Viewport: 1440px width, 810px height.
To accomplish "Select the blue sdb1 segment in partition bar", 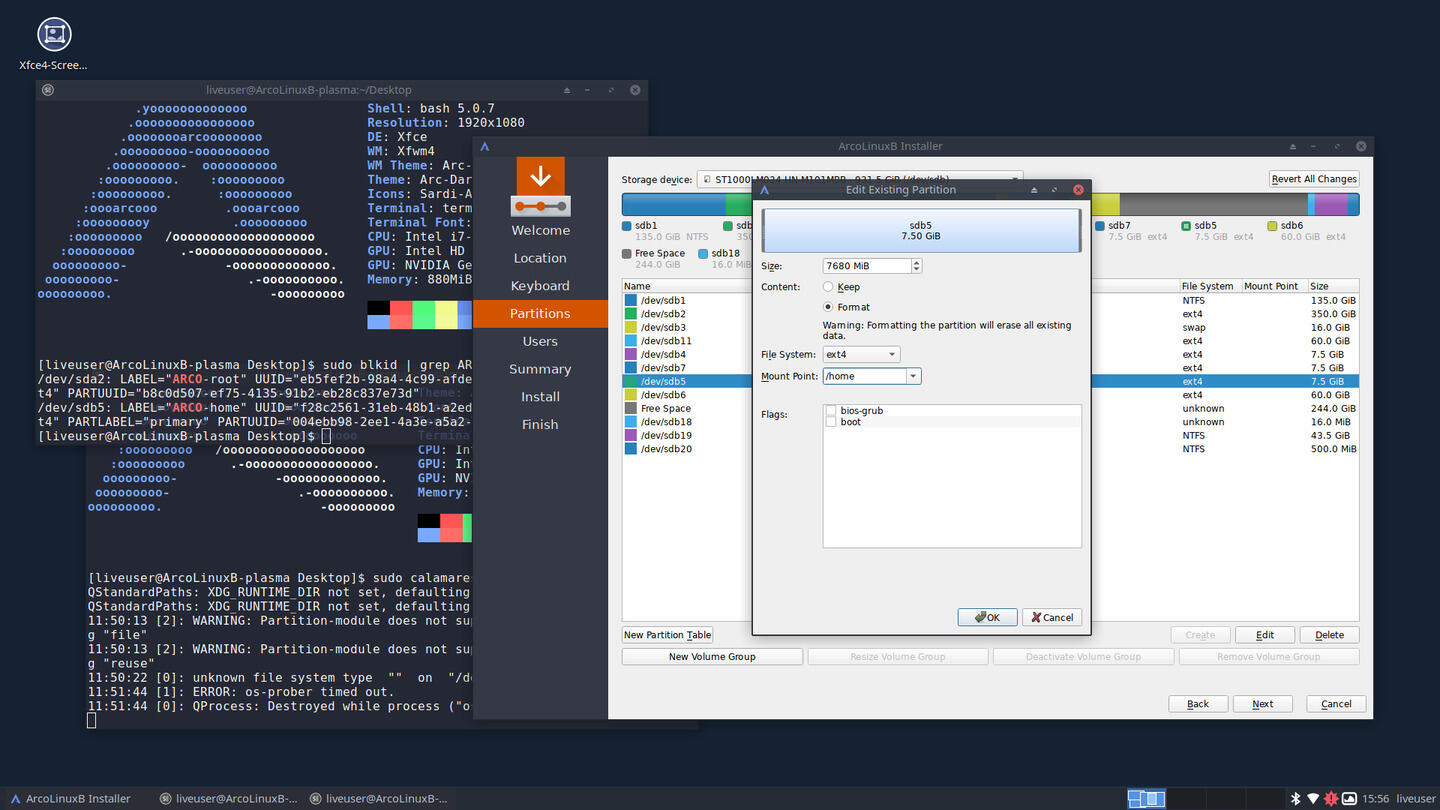I will click(673, 205).
